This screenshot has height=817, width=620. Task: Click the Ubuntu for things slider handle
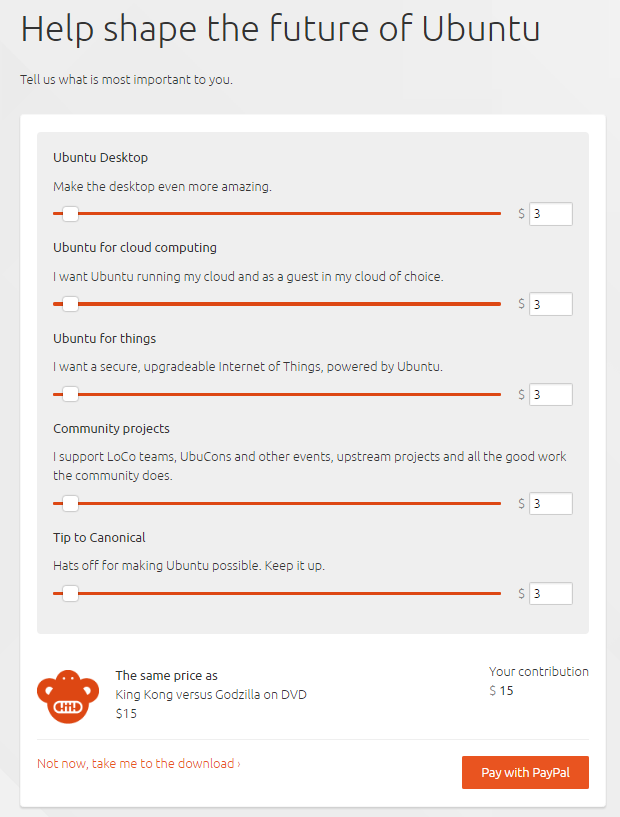point(70,394)
